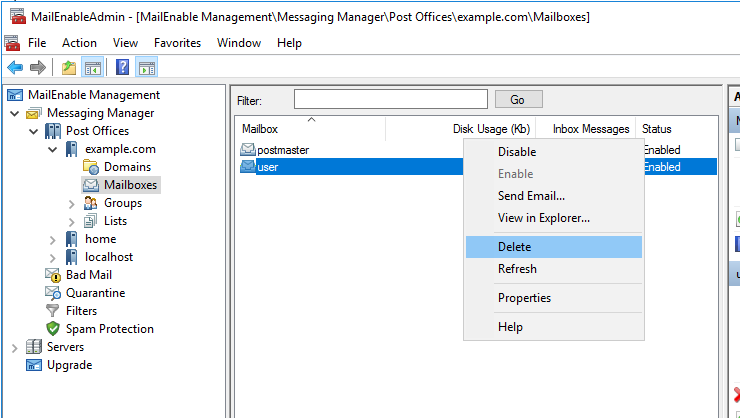Toggle the Show/Hide Console Tree icon
Image resolution: width=740 pixels, height=418 pixels.
(92, 67)
